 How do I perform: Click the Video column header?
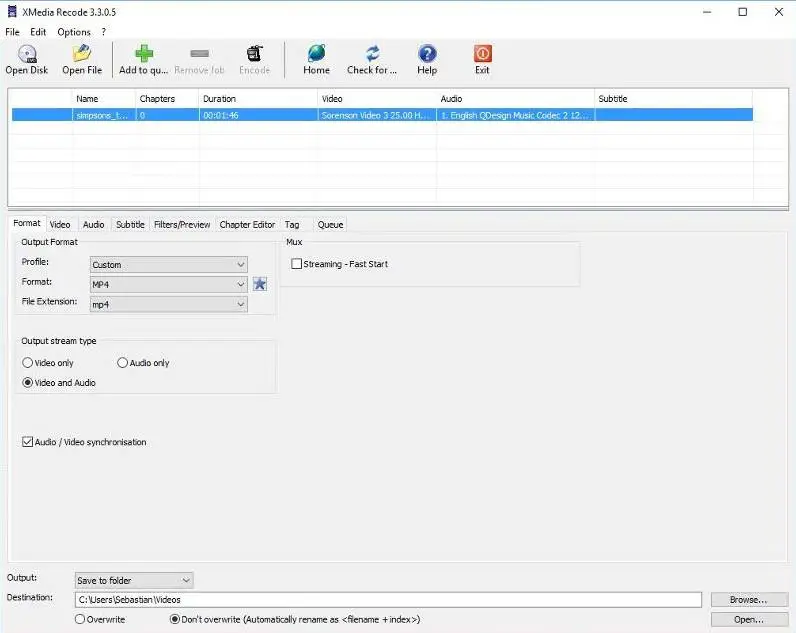click(x=377, y=98)
